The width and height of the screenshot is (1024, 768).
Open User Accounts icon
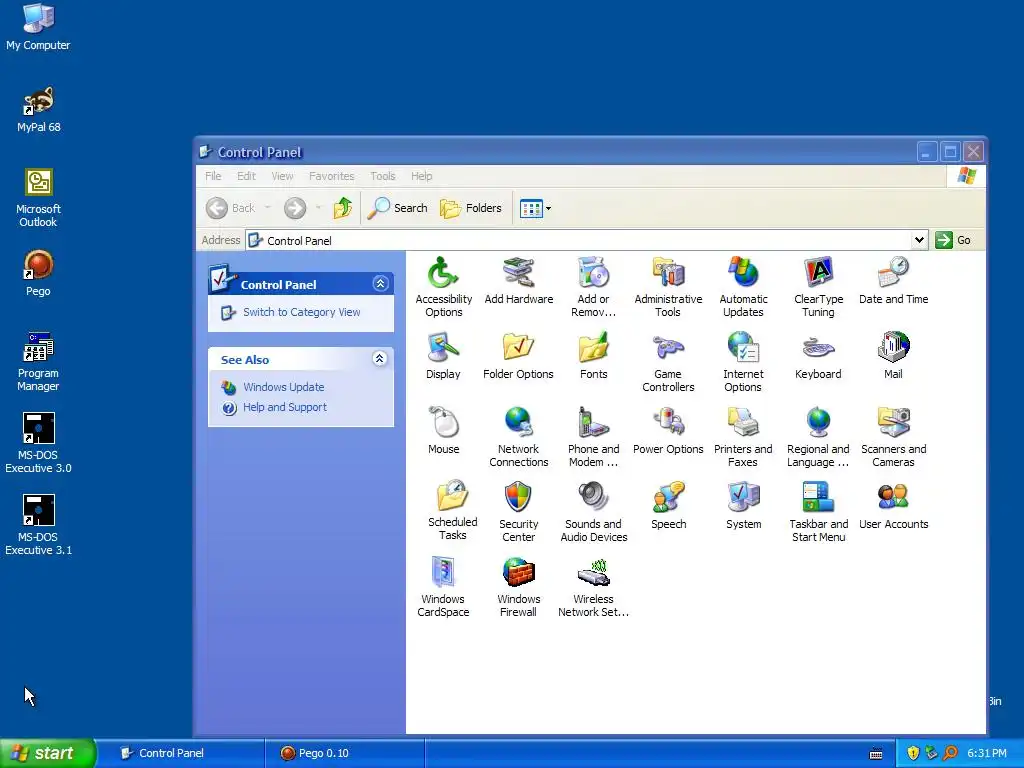[x=893, y=498]
